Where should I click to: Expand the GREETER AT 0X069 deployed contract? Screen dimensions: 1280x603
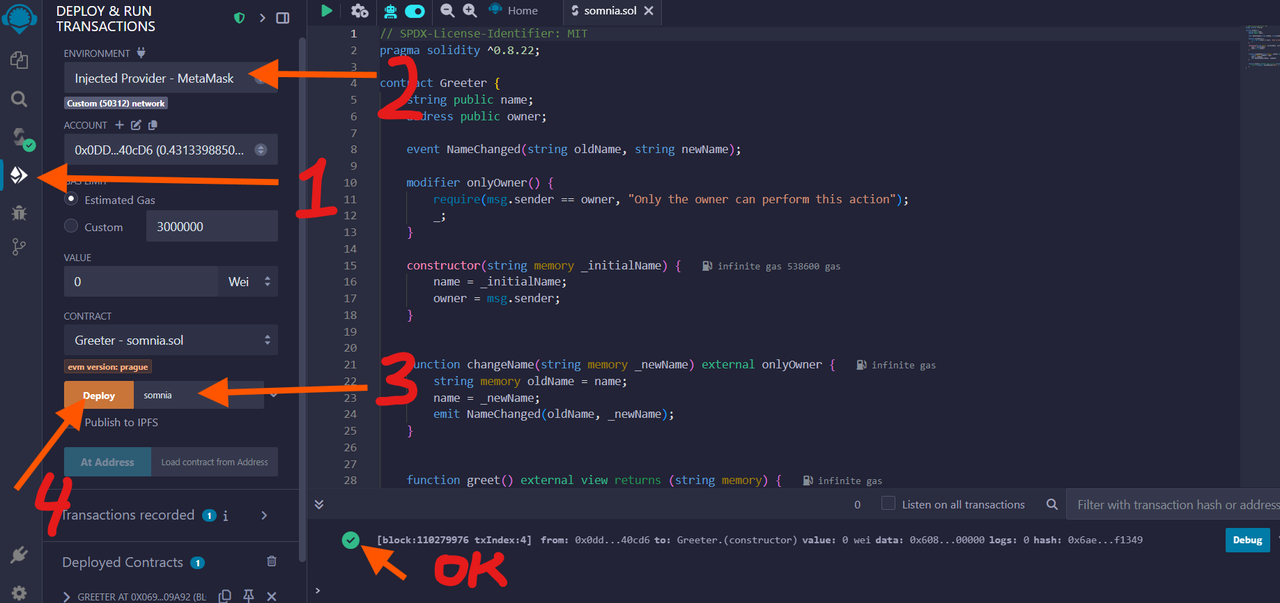tap(67, 597)
